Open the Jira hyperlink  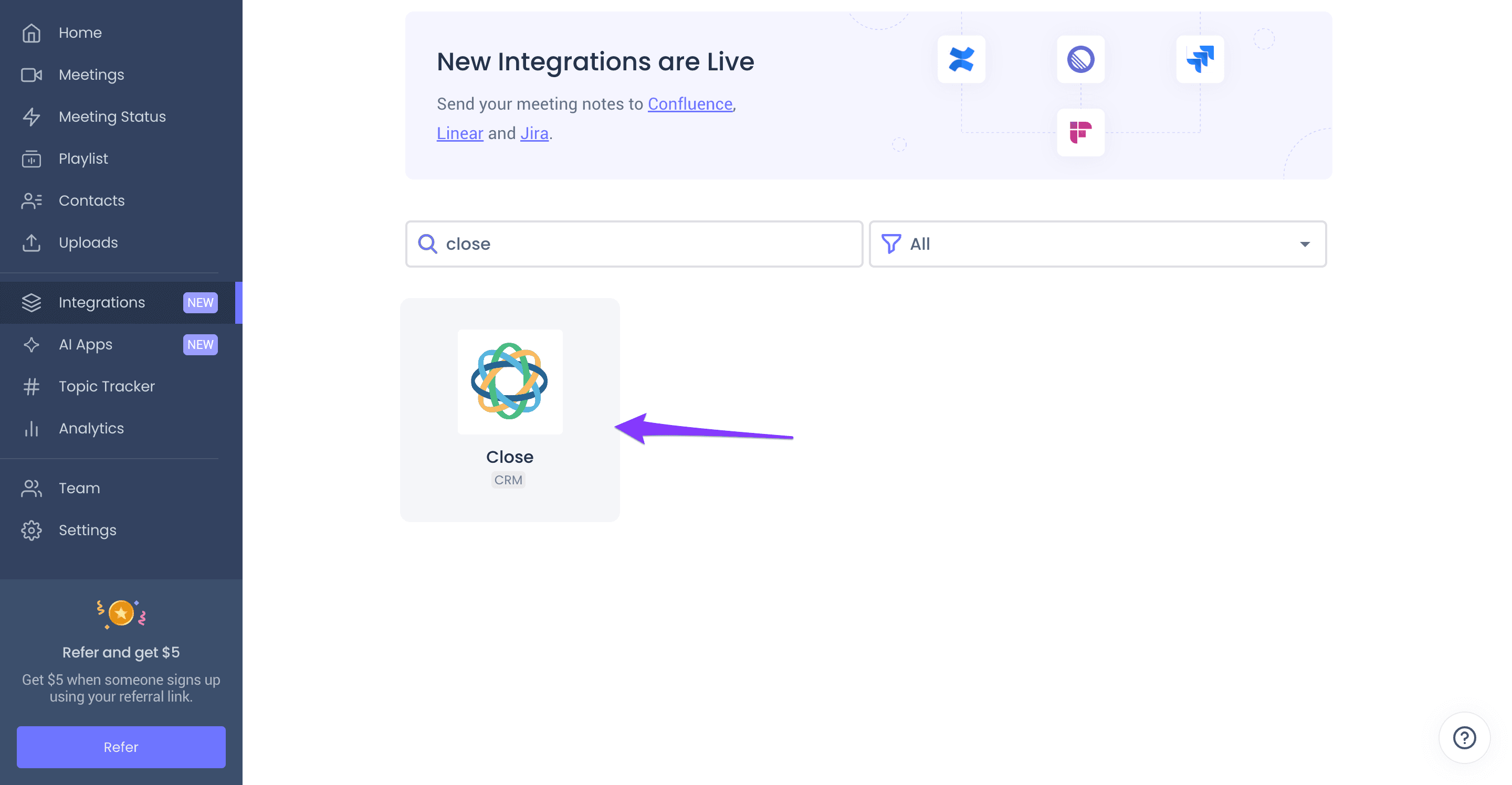pyautogui.click(x=534, y=133)
